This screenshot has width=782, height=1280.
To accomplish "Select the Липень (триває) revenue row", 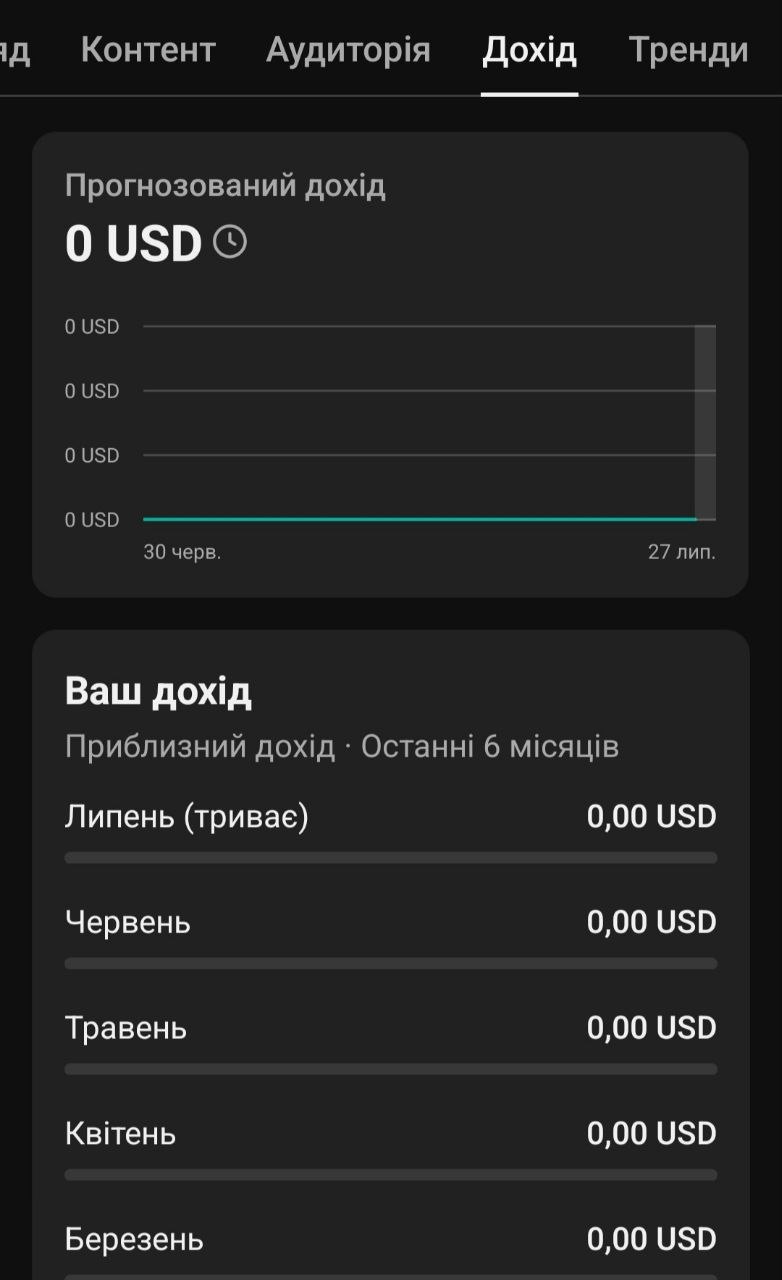I will pyautogui.click(x=391, y=817).
